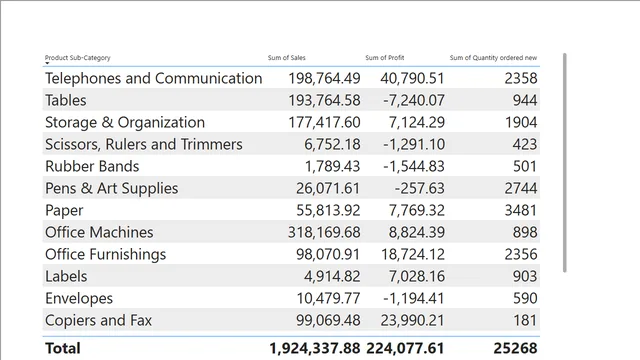Image resolution: width=640 pixels, height=360 pixels.
Task: Click sales value 99,069.48
Action: pos(328,320)
